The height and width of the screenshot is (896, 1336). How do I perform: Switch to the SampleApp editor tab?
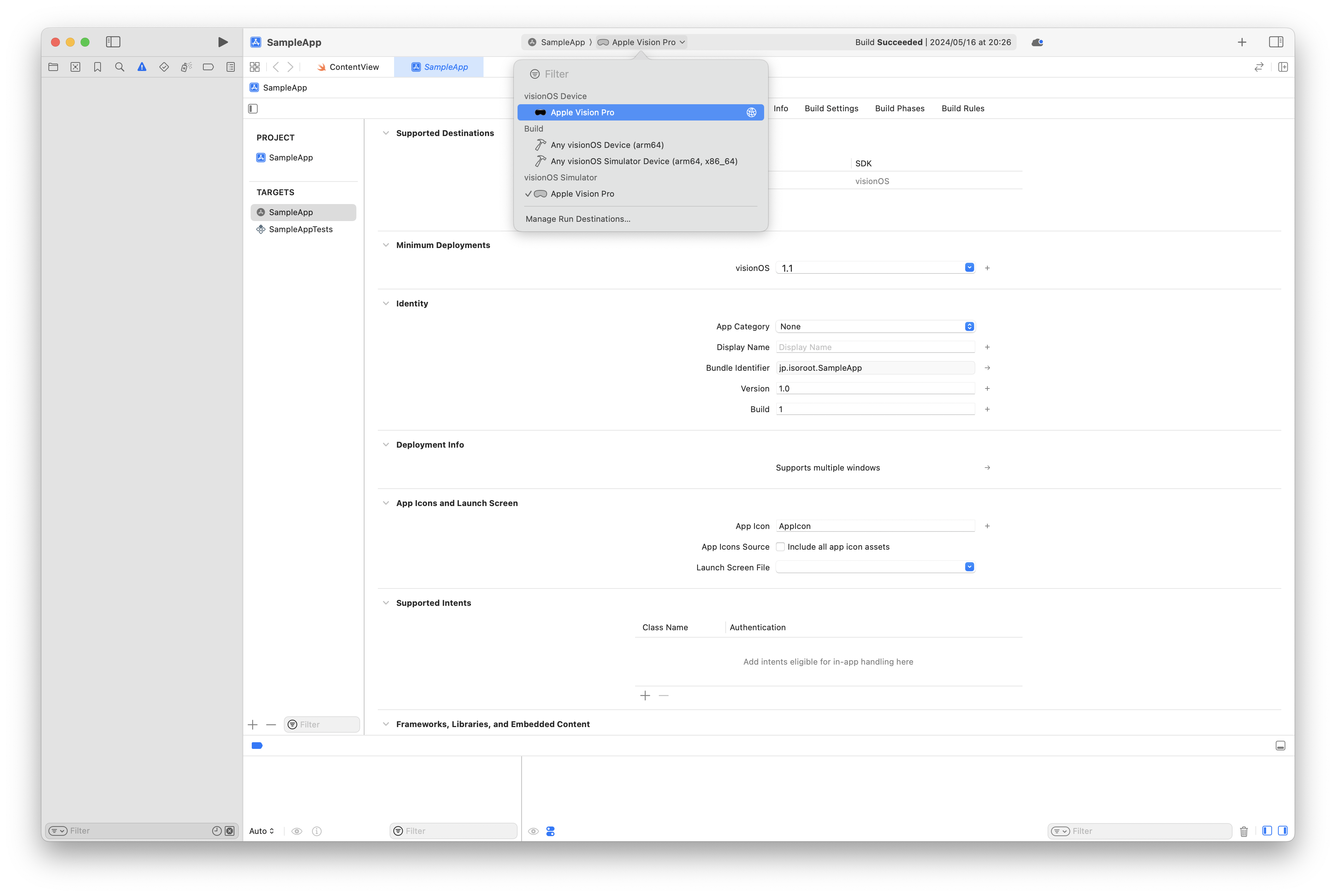[439, 67]
